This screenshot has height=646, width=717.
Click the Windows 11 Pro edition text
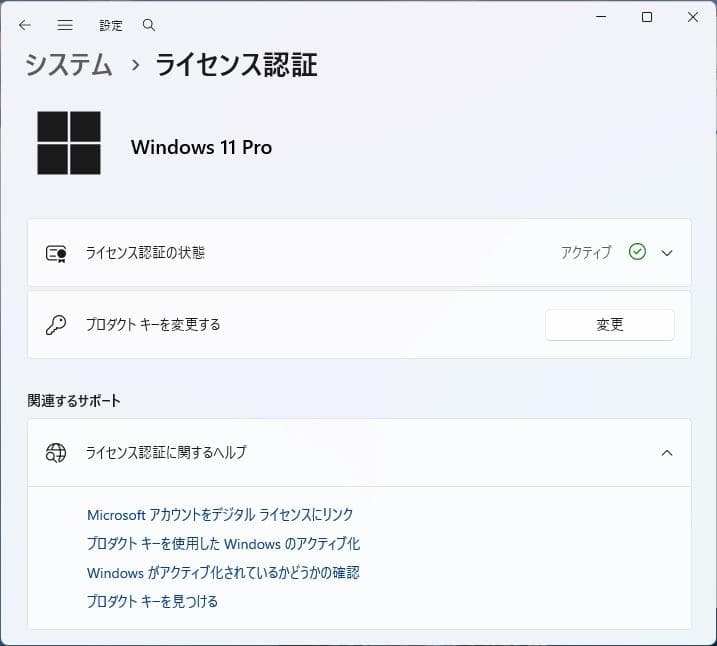[x=201, y=147]
